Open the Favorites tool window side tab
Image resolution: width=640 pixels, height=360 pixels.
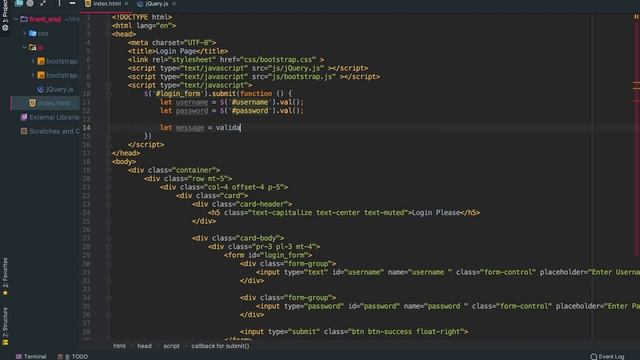(5, 272)
